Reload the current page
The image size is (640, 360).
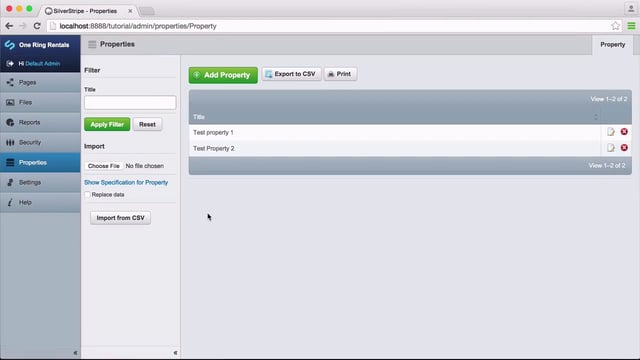click(x=37, y=26)
